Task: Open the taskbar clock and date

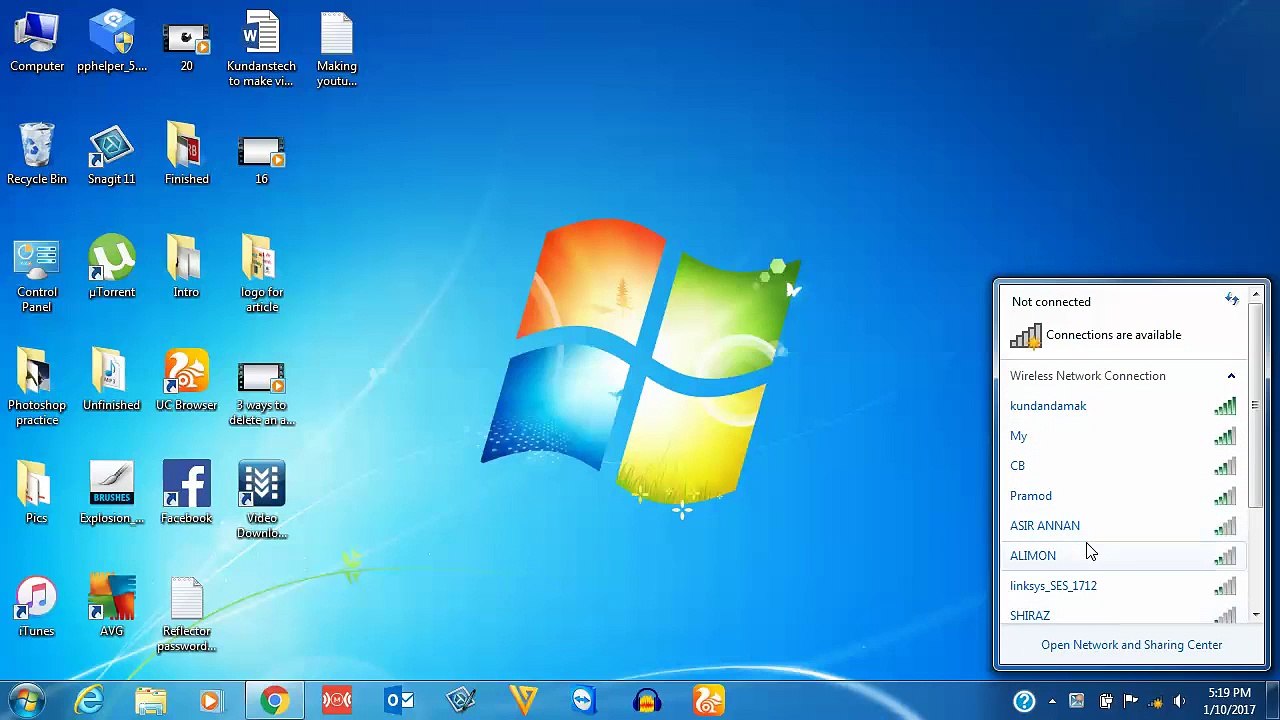Action: pos(1229,701)
